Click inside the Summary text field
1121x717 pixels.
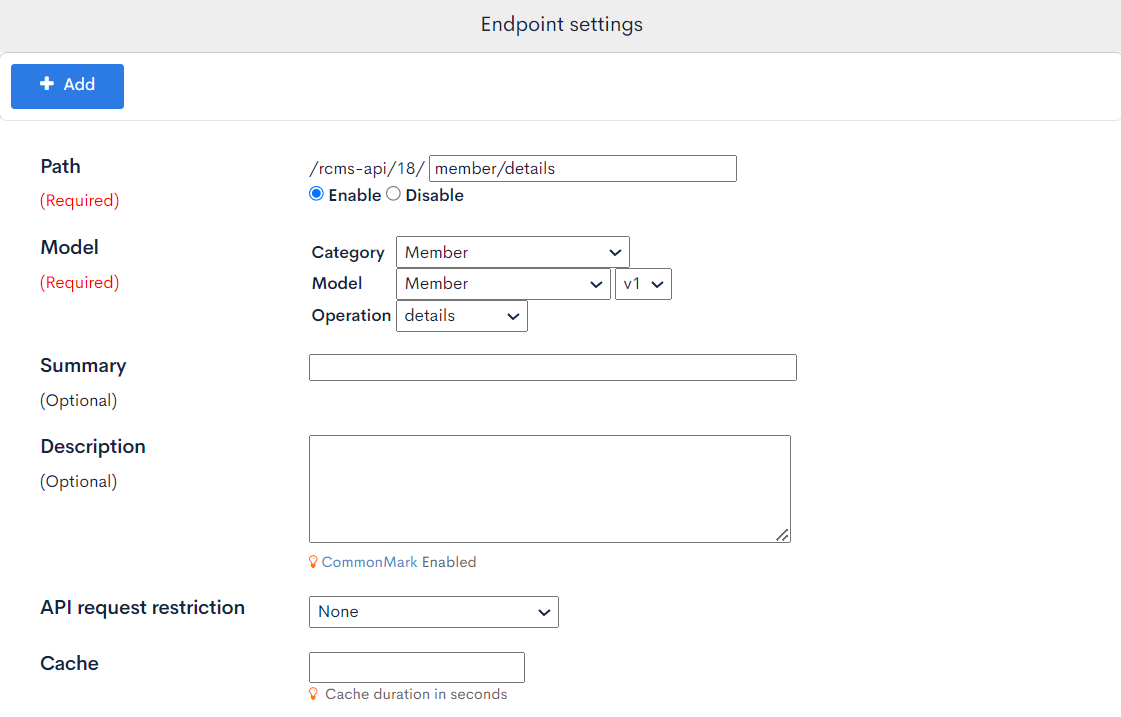(x=552, y=367)
